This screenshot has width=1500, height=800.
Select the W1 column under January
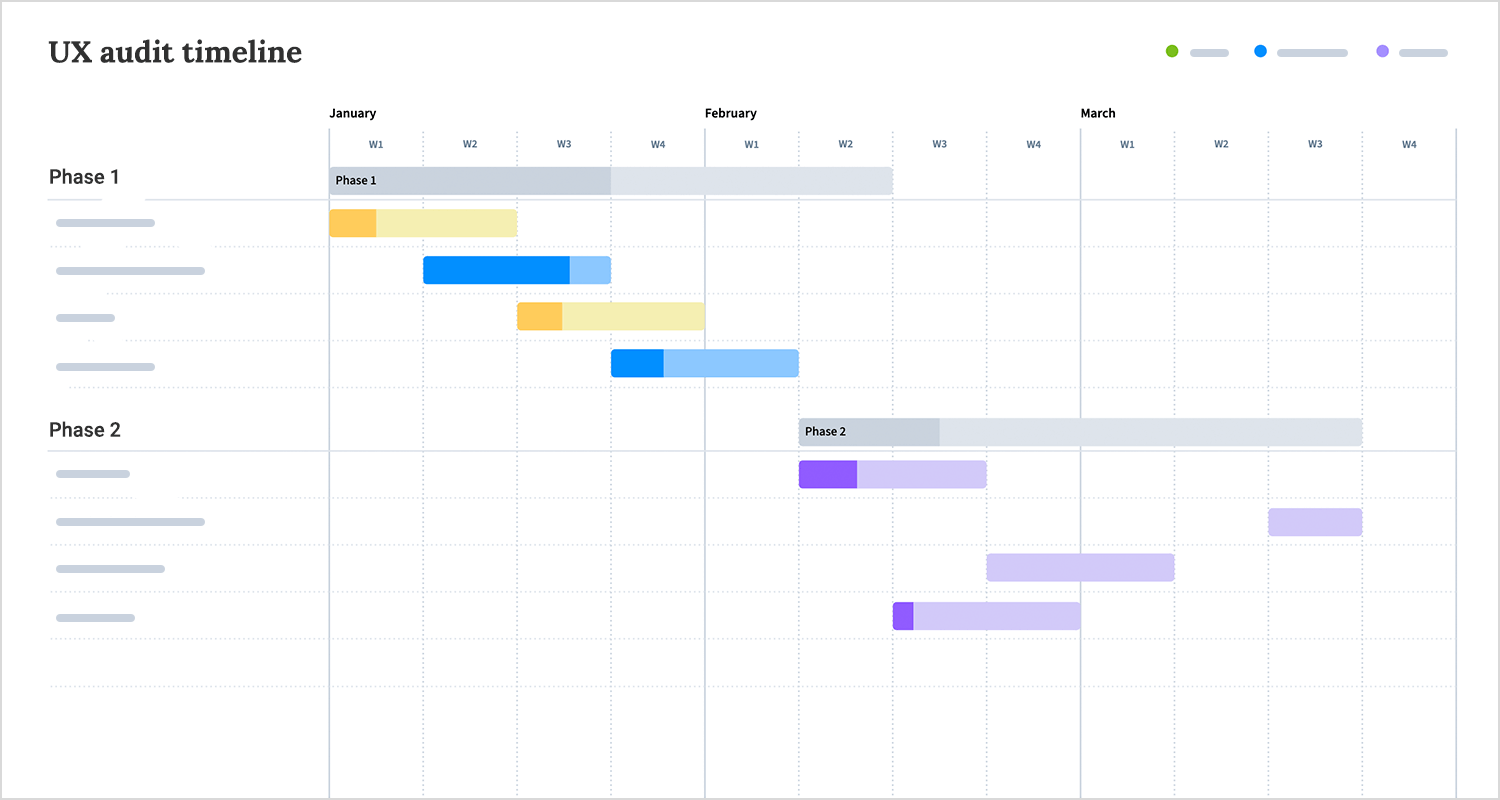376,144
